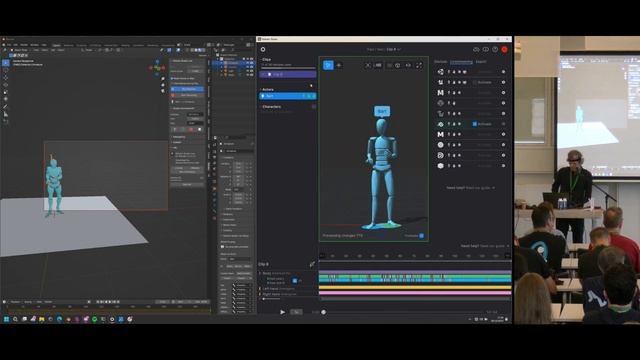Add a character with the Characters plus icon
The image size is (640, 360).
(314, 107)
